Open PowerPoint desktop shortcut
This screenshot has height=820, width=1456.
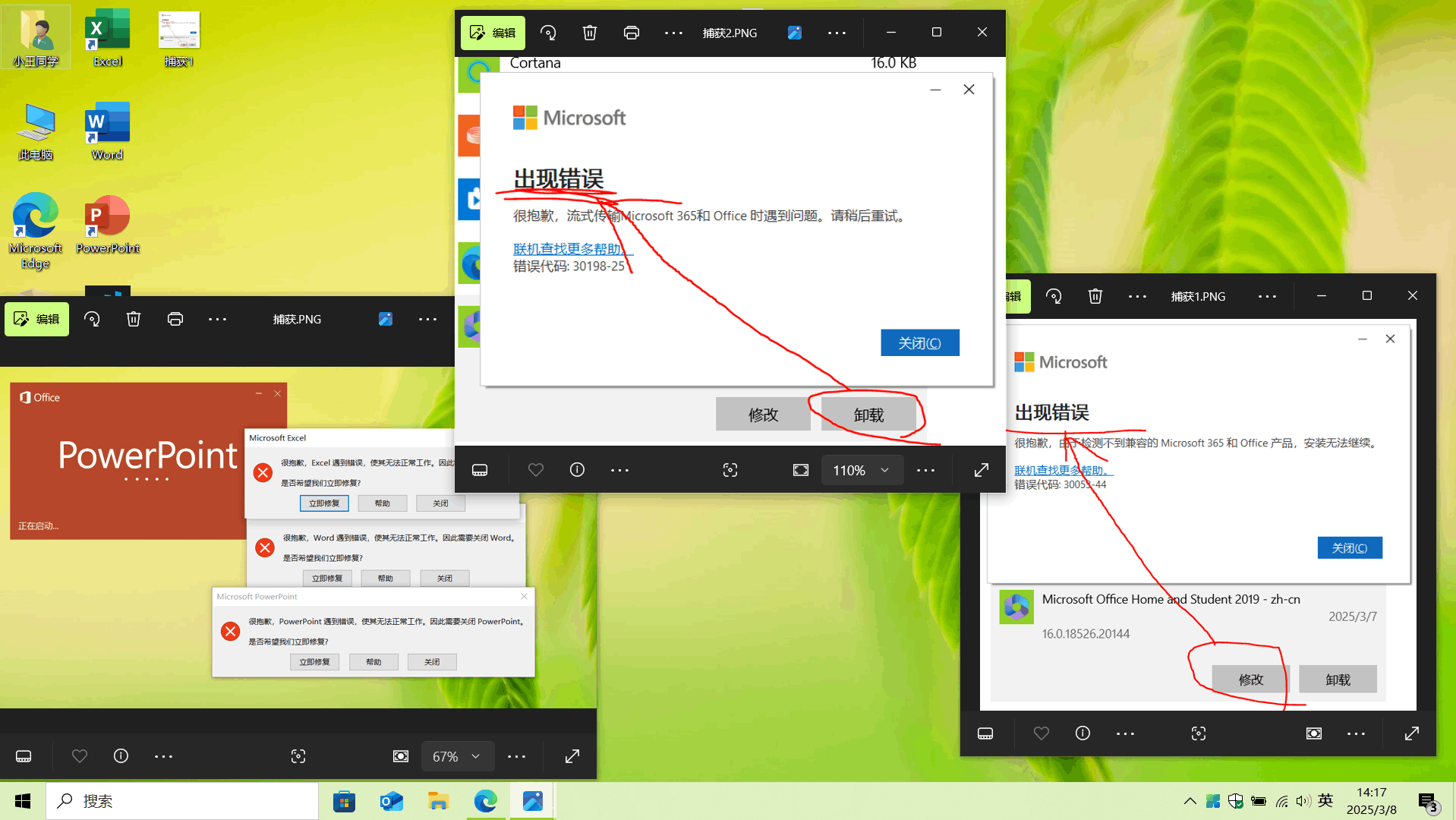point(107,225)
